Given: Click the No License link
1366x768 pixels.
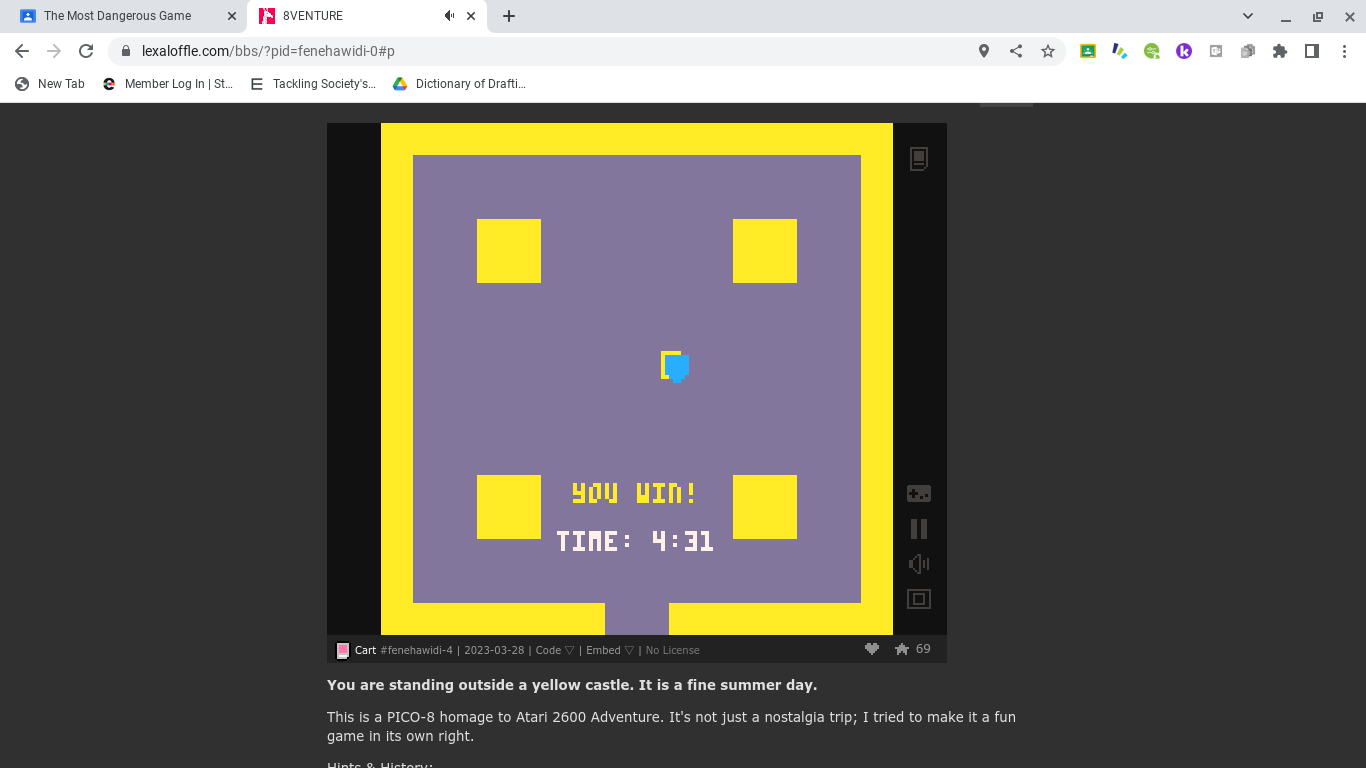Looking at the screenshot, I should click(x=672, y=650).
